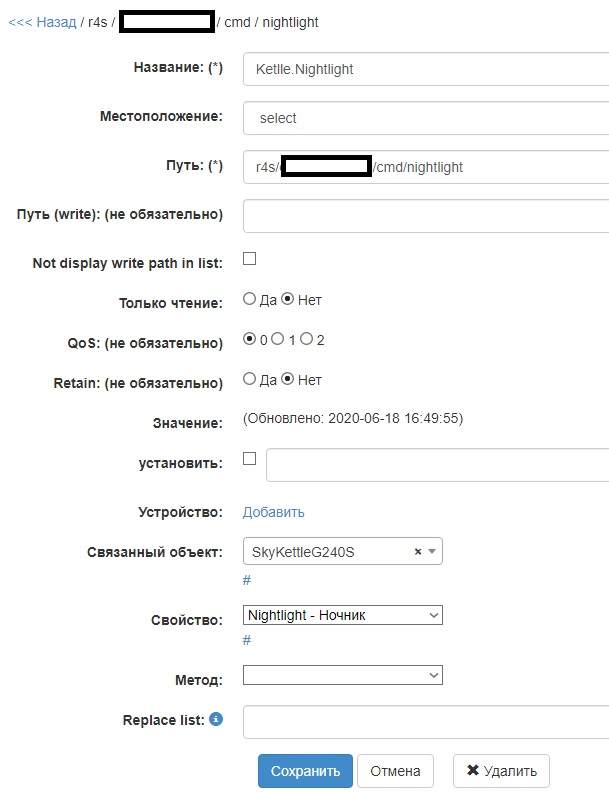
Task: Click the '<<< Назад' breadcrumb link
Action: [x=43, y=23]
